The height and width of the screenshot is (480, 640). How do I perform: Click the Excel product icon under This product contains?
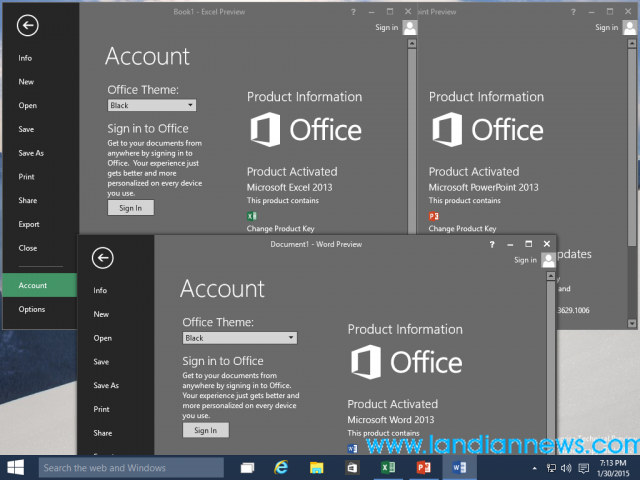[x=251, y=216]
